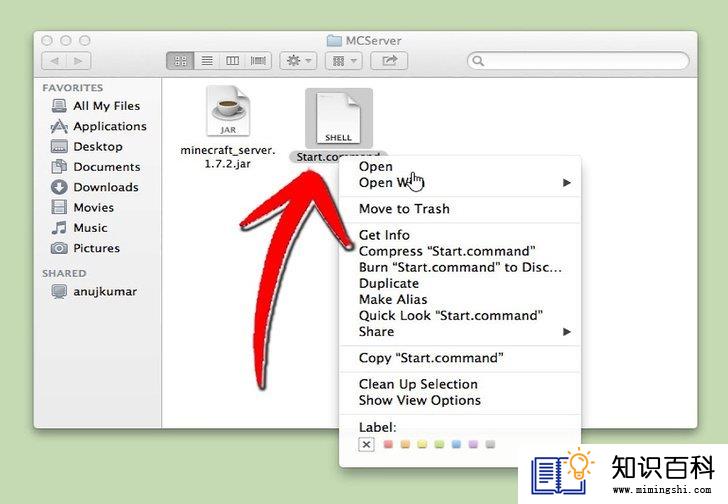Choose Move to Trash
Screen dimensions: 728x504
pos(404,209)
